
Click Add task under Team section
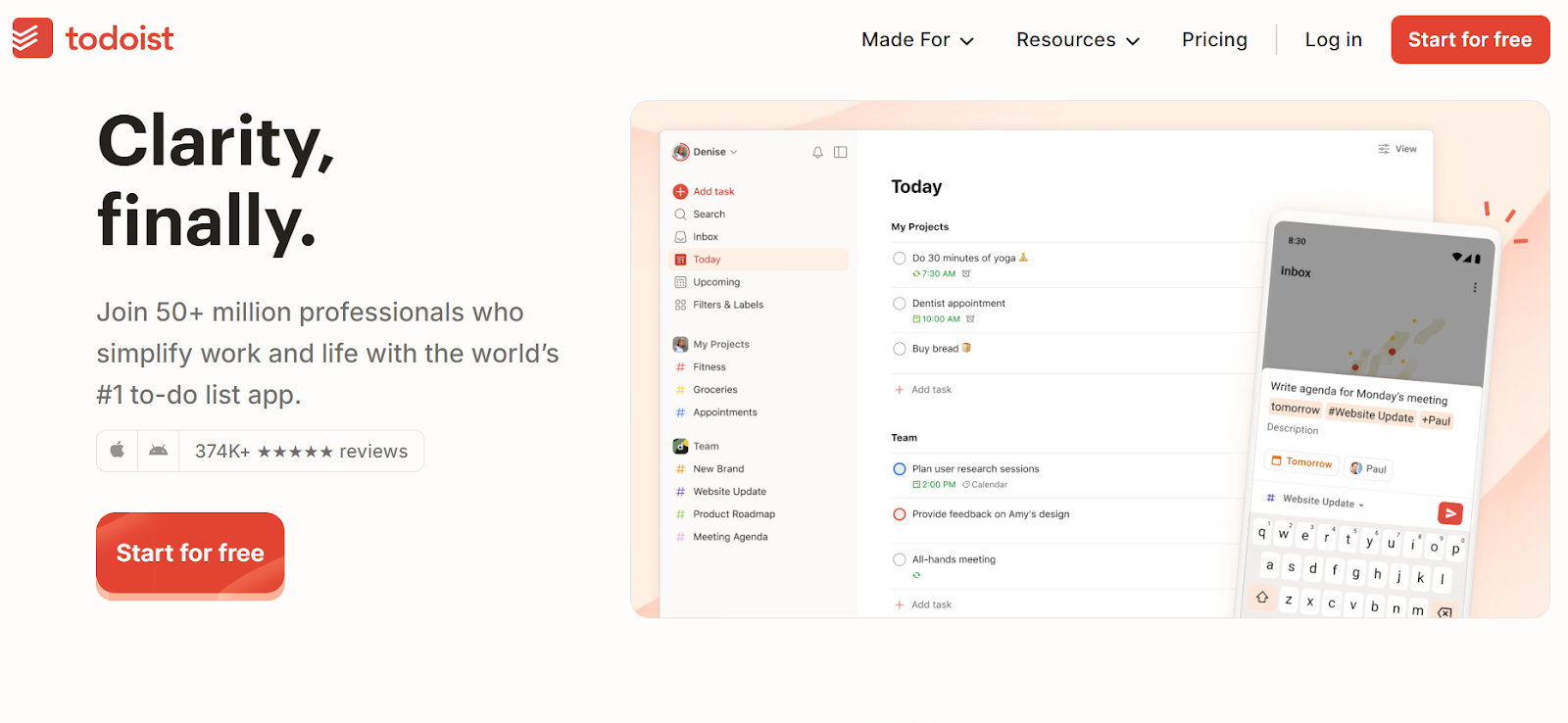point(923,604)
